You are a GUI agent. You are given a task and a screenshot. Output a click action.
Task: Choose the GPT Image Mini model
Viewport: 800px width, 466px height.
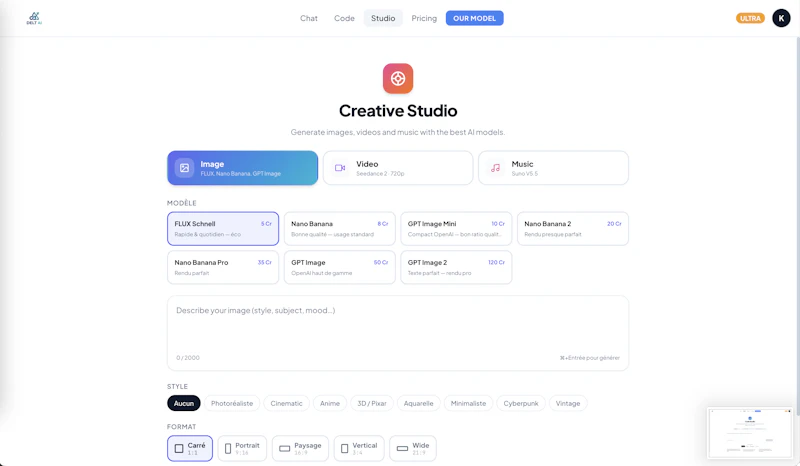(456, 229)
